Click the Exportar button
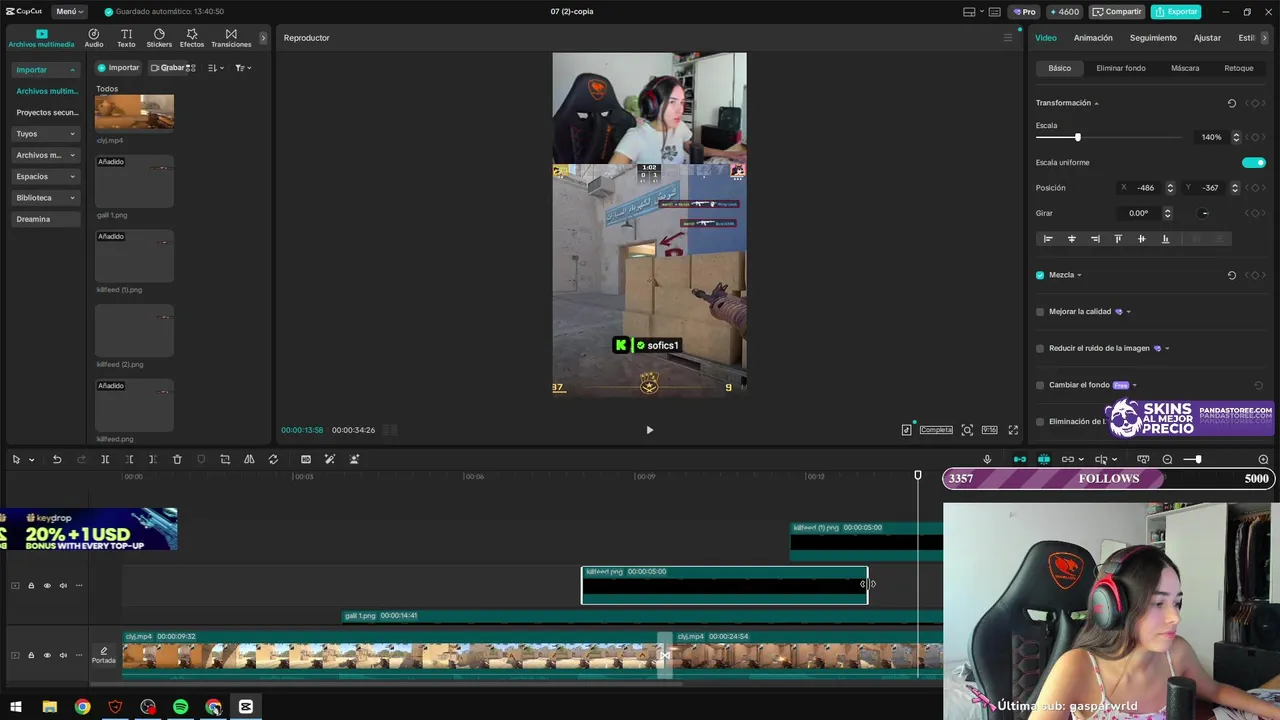The image size is (1280, 720). coord(1176,11)
